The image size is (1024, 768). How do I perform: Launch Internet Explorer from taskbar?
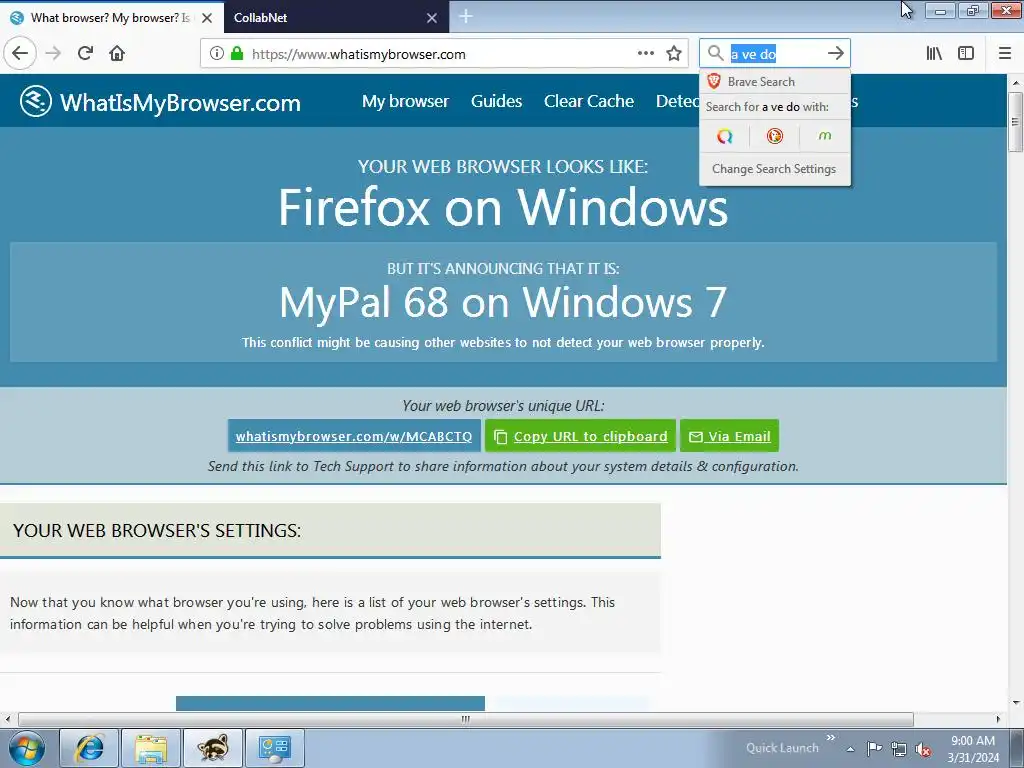89,748
